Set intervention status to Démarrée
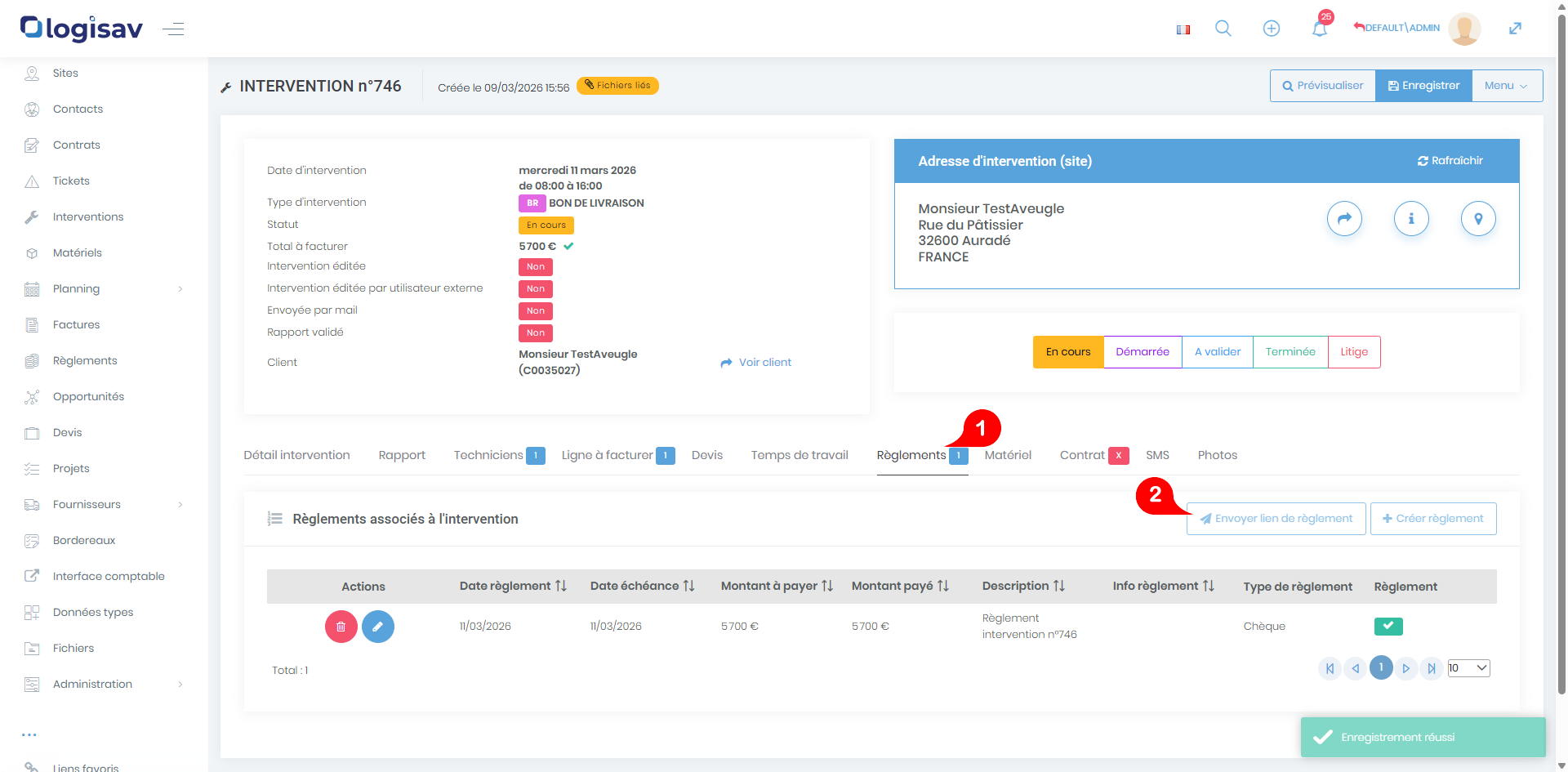The width and height of the screenshot is (1568, 772). [1142, 352]
